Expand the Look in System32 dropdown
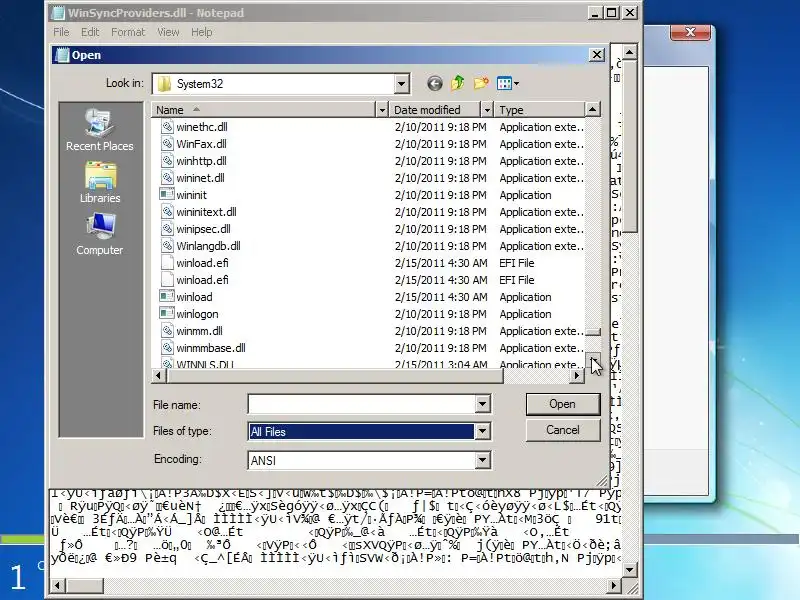 (x=402, y=84)
